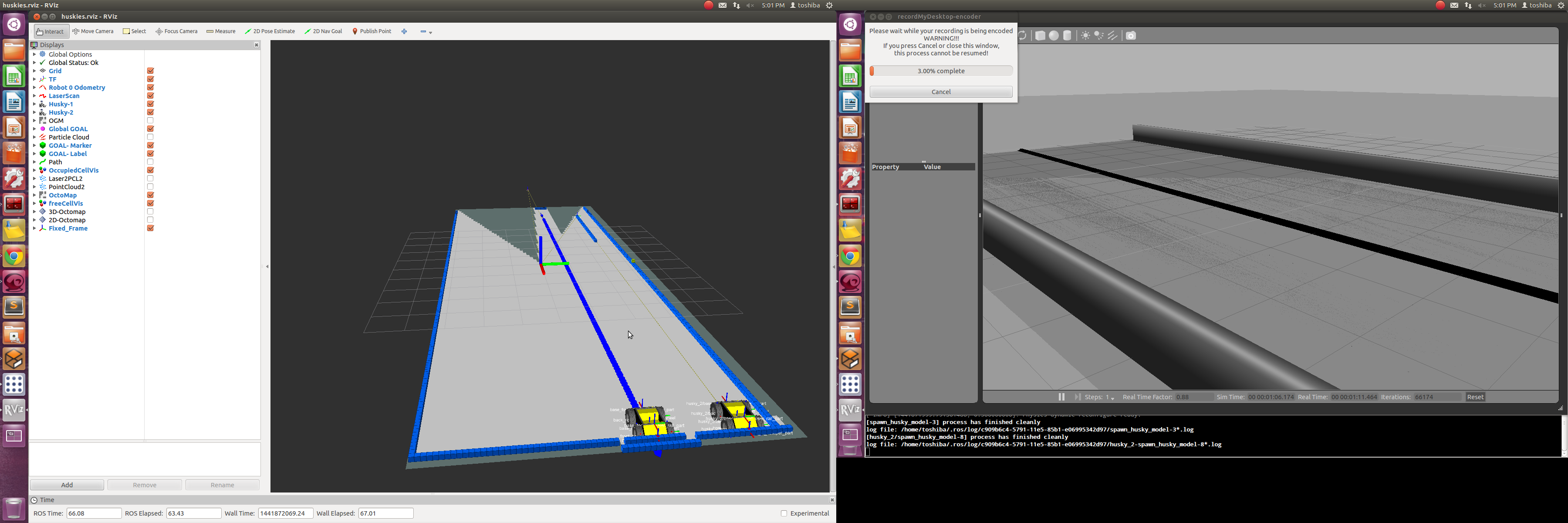Disable the TF display checkbox
Viewport: 1568px width, 523px height.
[x=150, y=79]
